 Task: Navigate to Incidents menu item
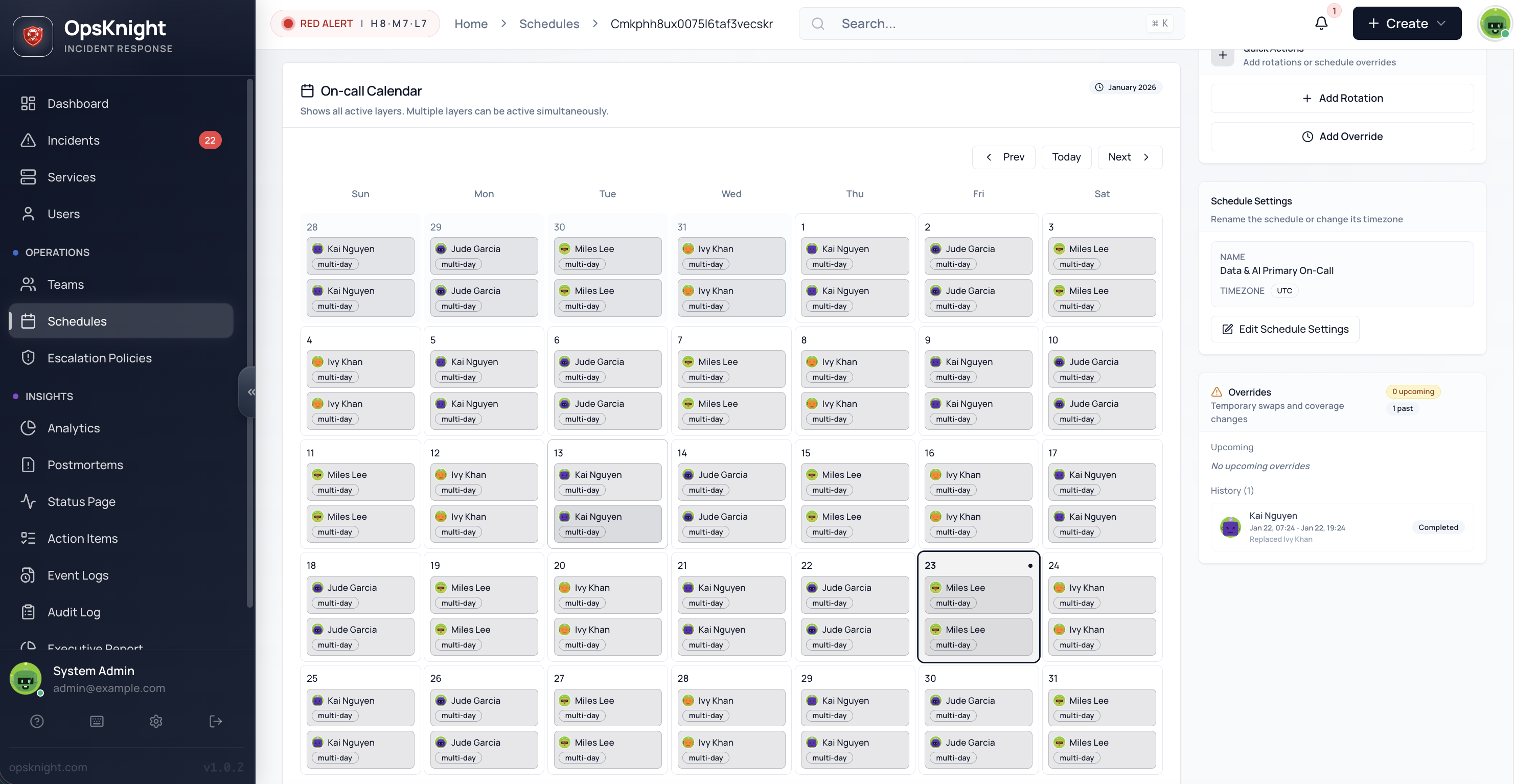(x=74, y=141)
